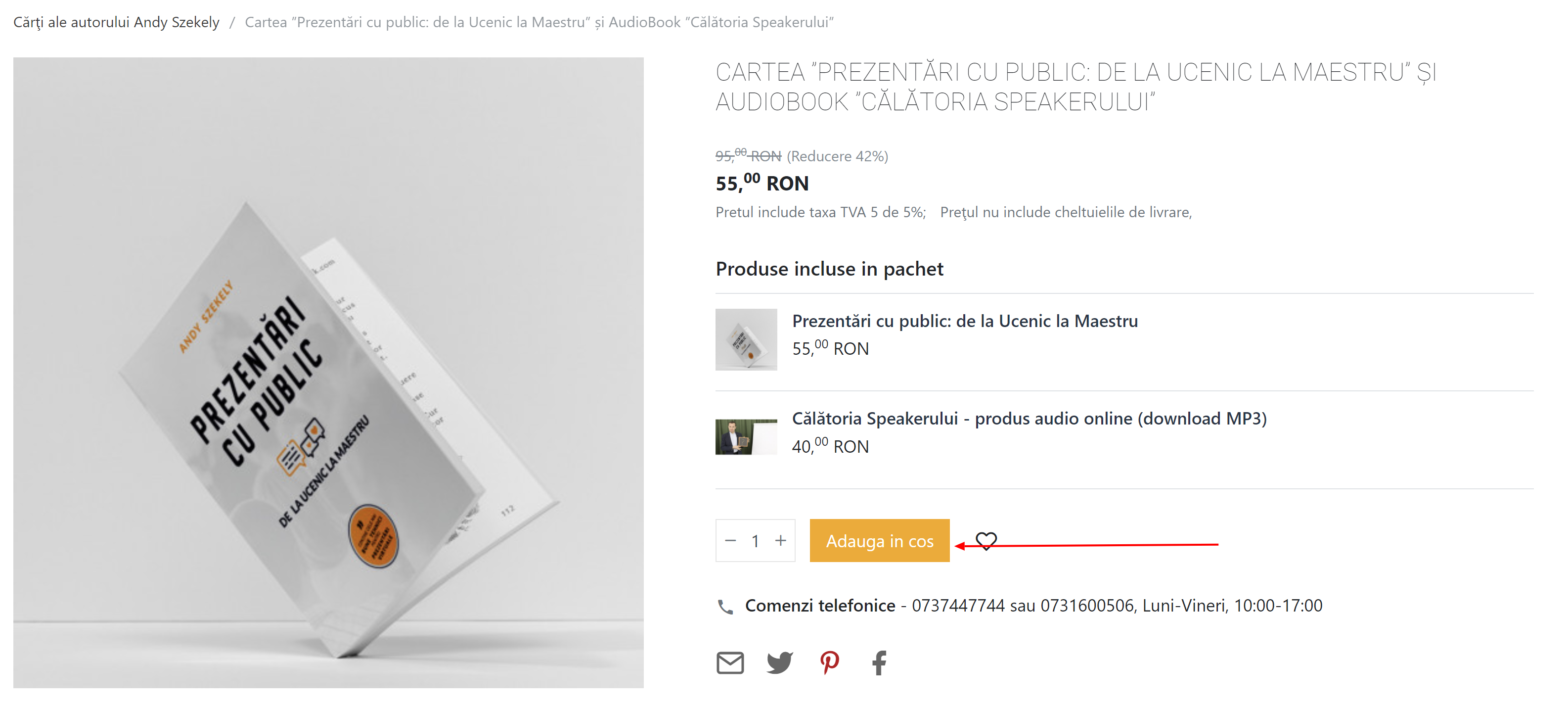Click the current product breadcrumb text

tap(538, 23)
